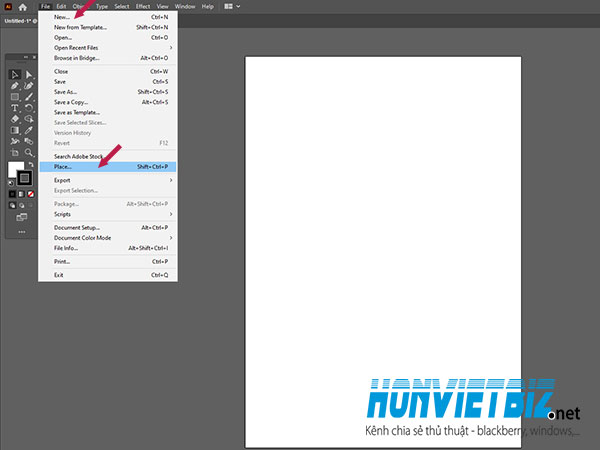Select the Zoom tool
Screen dimensions: 600x450
coord(29,153)
